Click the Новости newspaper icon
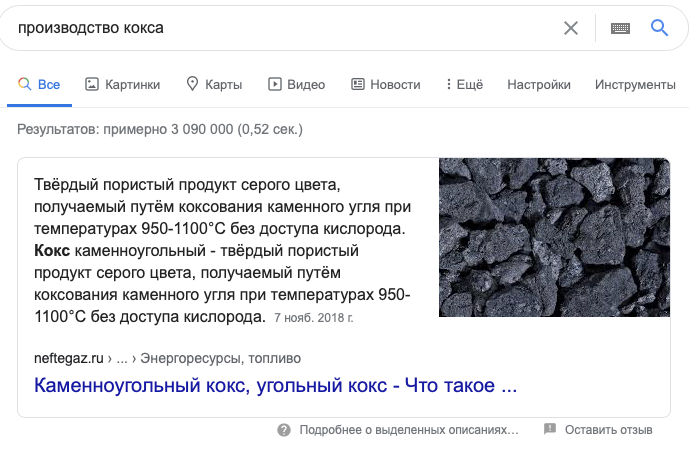 (358, 84)
